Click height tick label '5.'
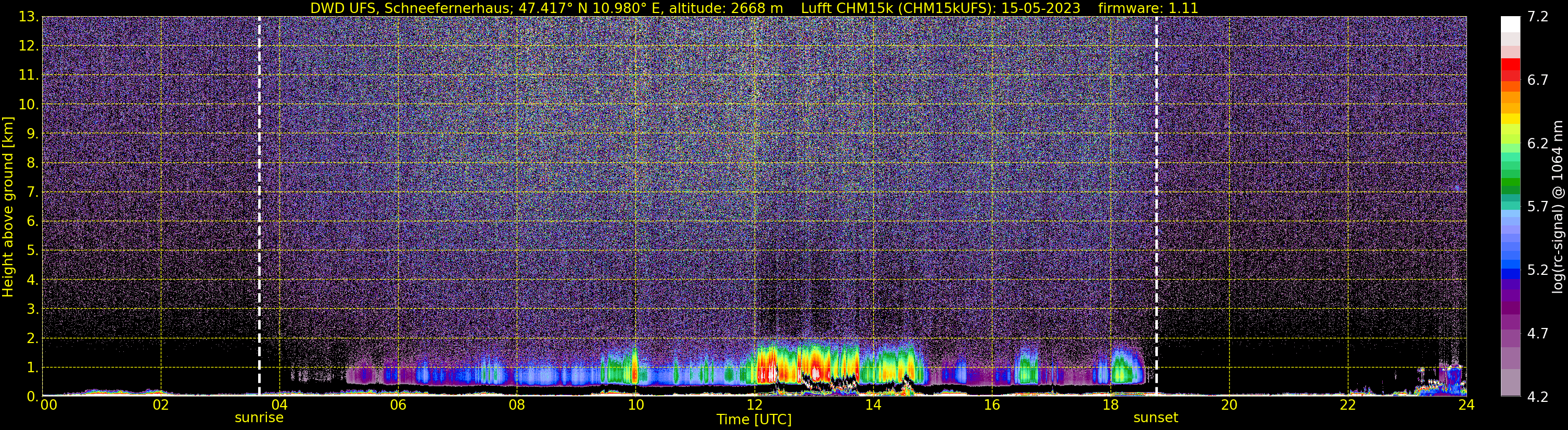The height and width of the screenshot is (430, 1568). click(x=32, y=251)
